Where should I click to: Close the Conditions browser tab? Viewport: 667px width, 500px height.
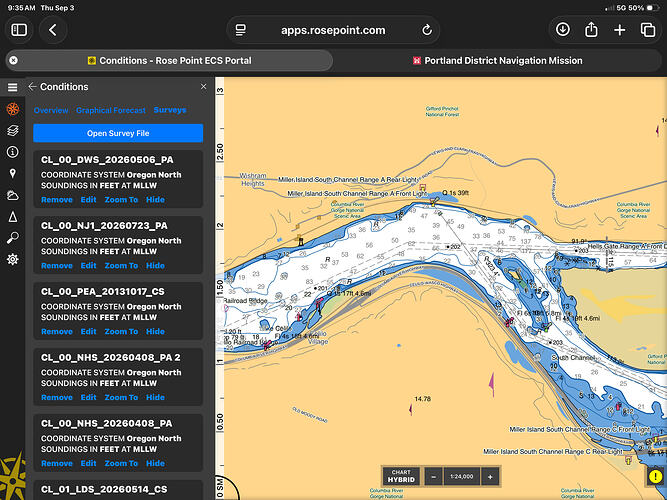point(14,60)
